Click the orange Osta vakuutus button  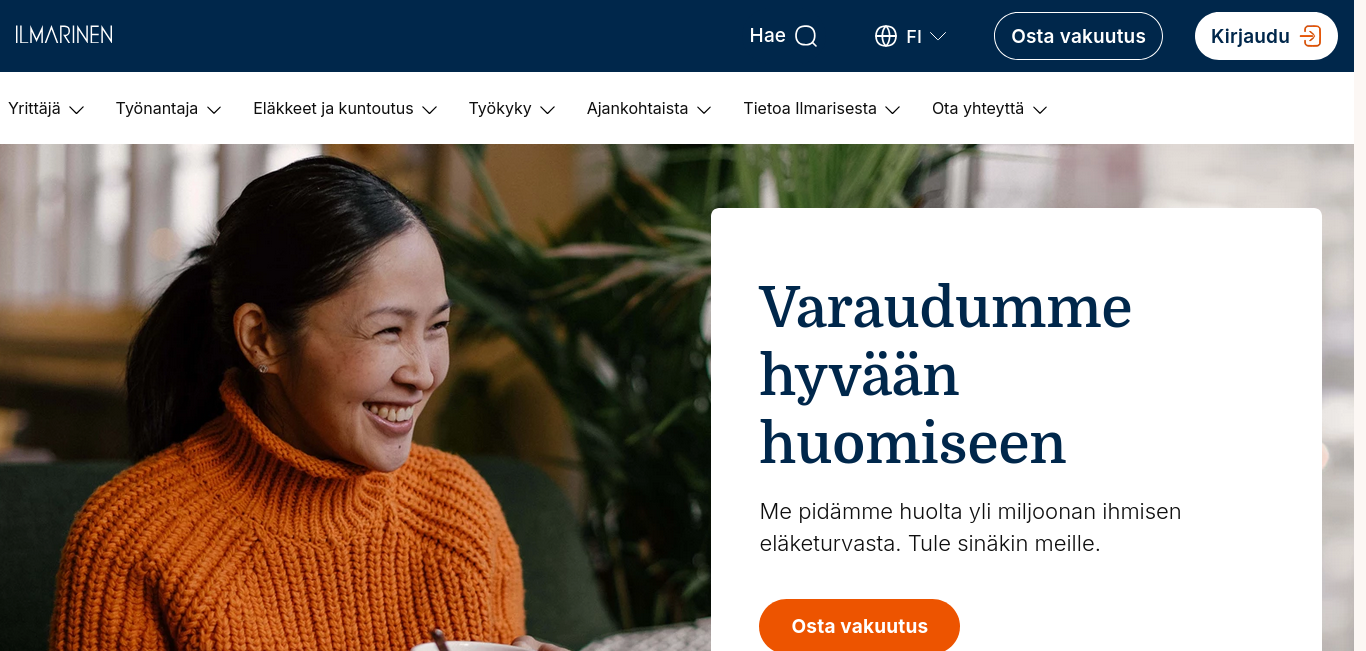[859, 626]
